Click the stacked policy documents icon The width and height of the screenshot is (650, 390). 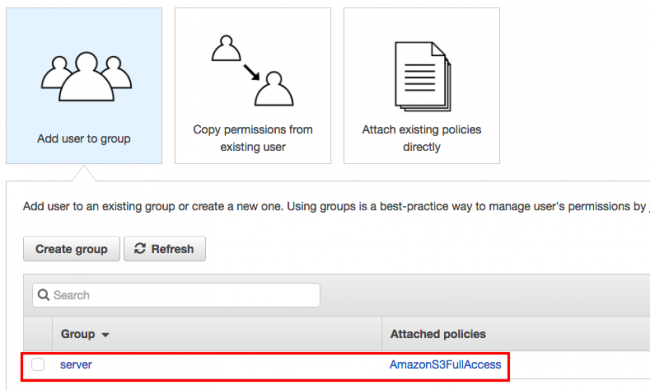423,76
